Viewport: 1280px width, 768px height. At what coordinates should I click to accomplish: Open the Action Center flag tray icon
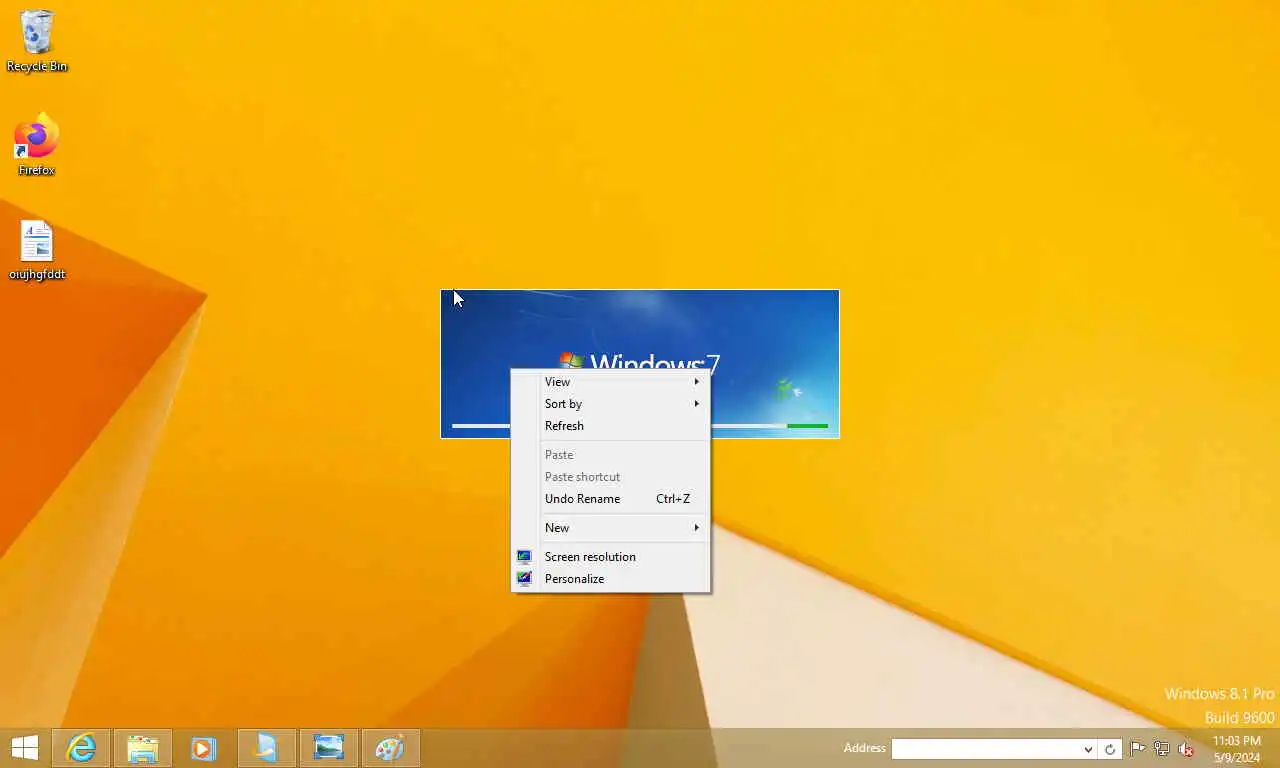pos(1138,748)
